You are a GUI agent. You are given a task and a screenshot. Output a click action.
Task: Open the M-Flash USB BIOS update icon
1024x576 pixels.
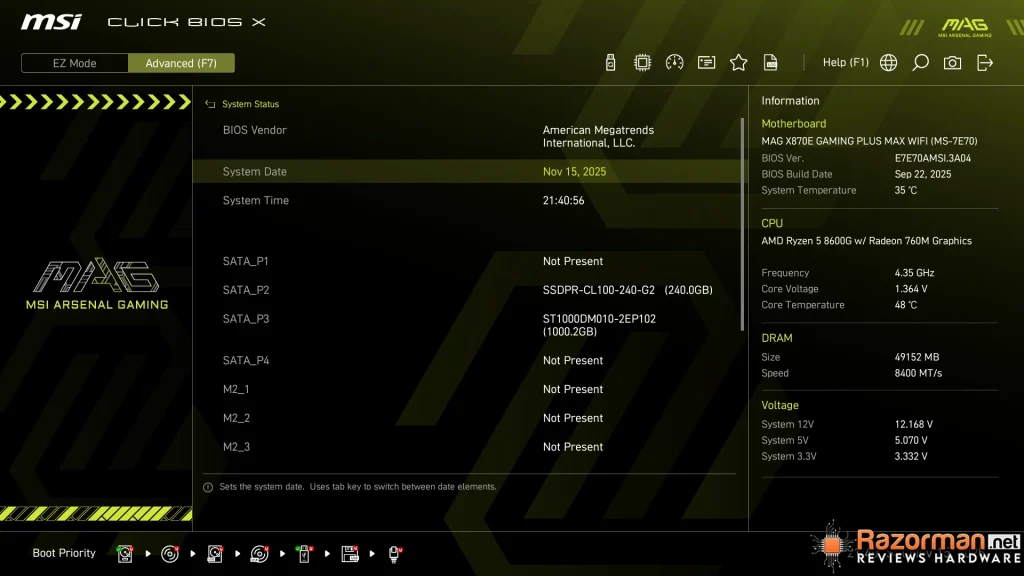pyautogui.click(x=610, y=63)
